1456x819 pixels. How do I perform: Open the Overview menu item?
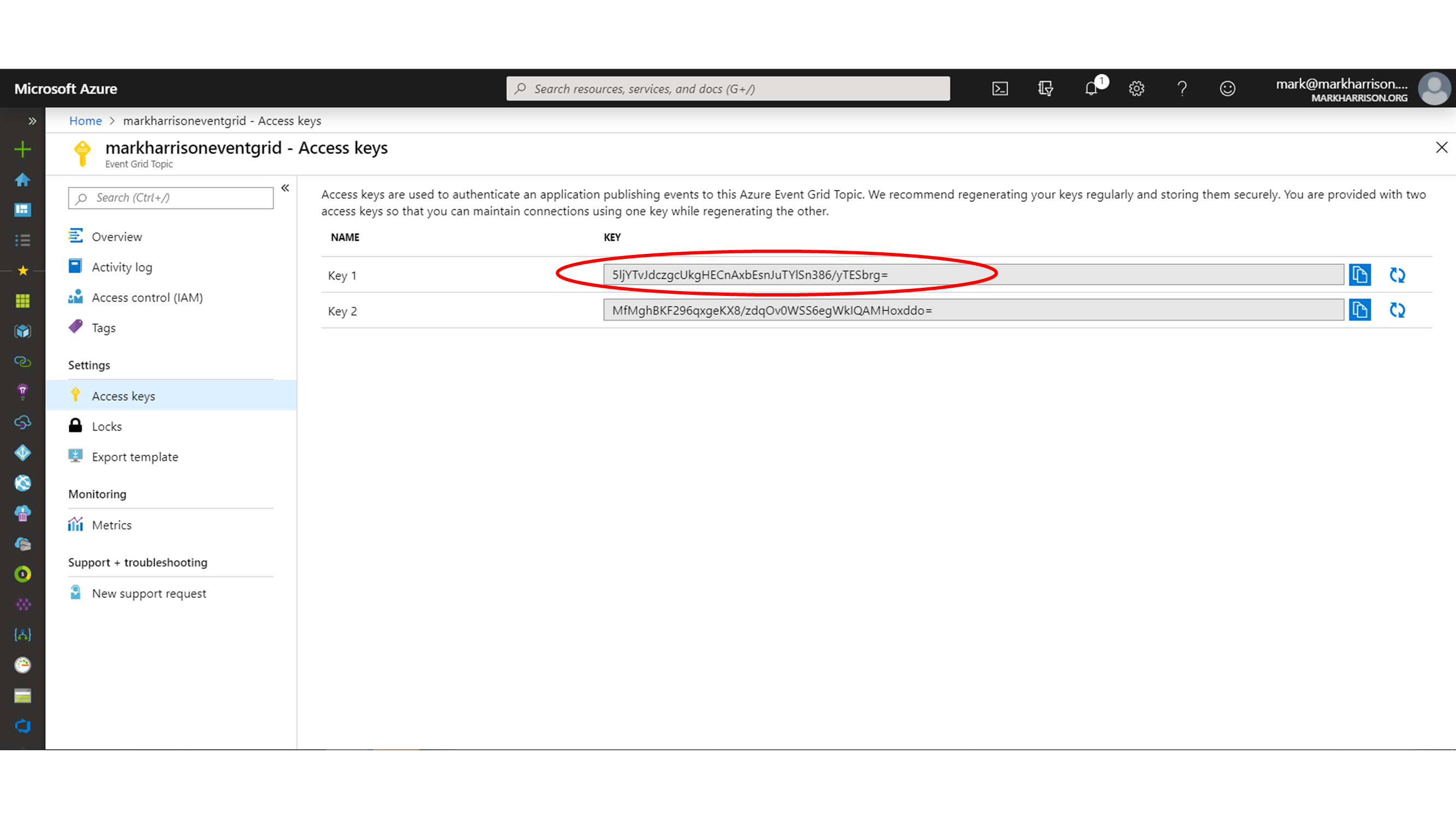[x=116, y=237]
